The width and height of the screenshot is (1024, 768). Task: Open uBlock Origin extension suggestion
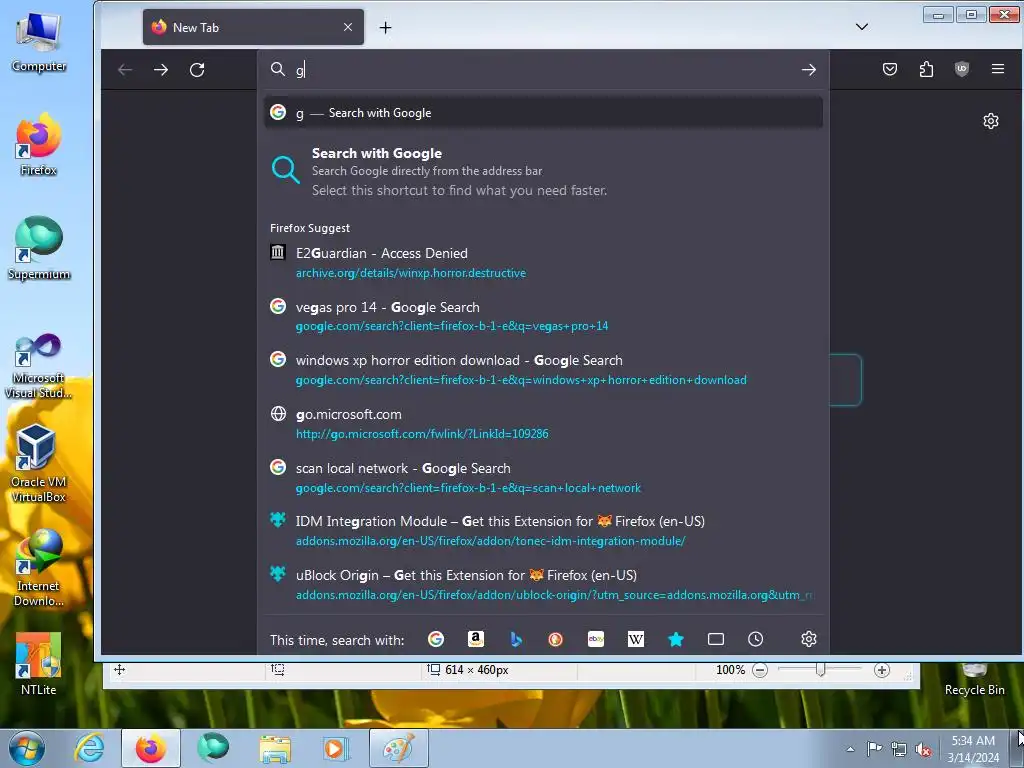tap(543, 584)
